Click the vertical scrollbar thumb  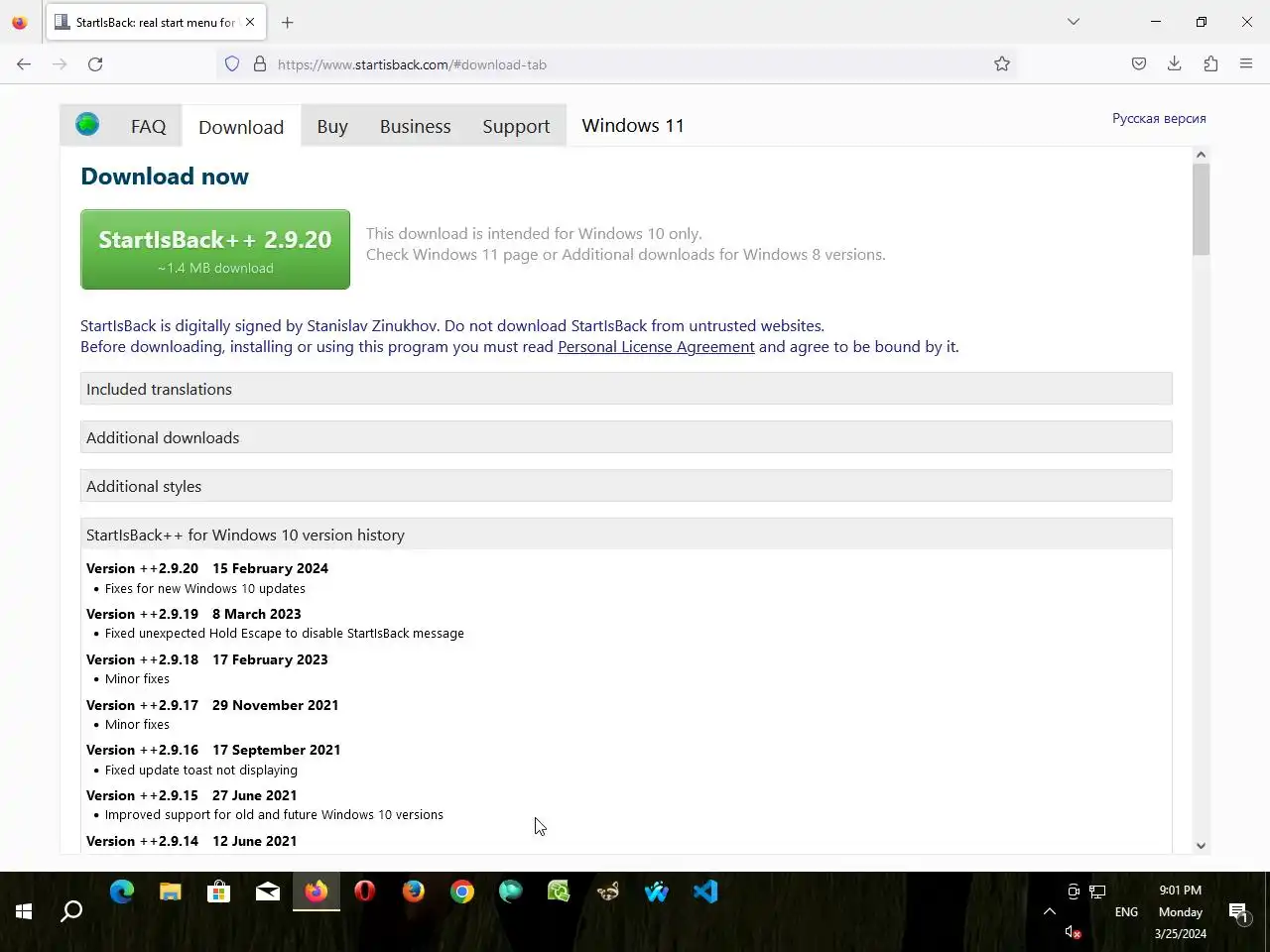click(x=1202, y=209)
